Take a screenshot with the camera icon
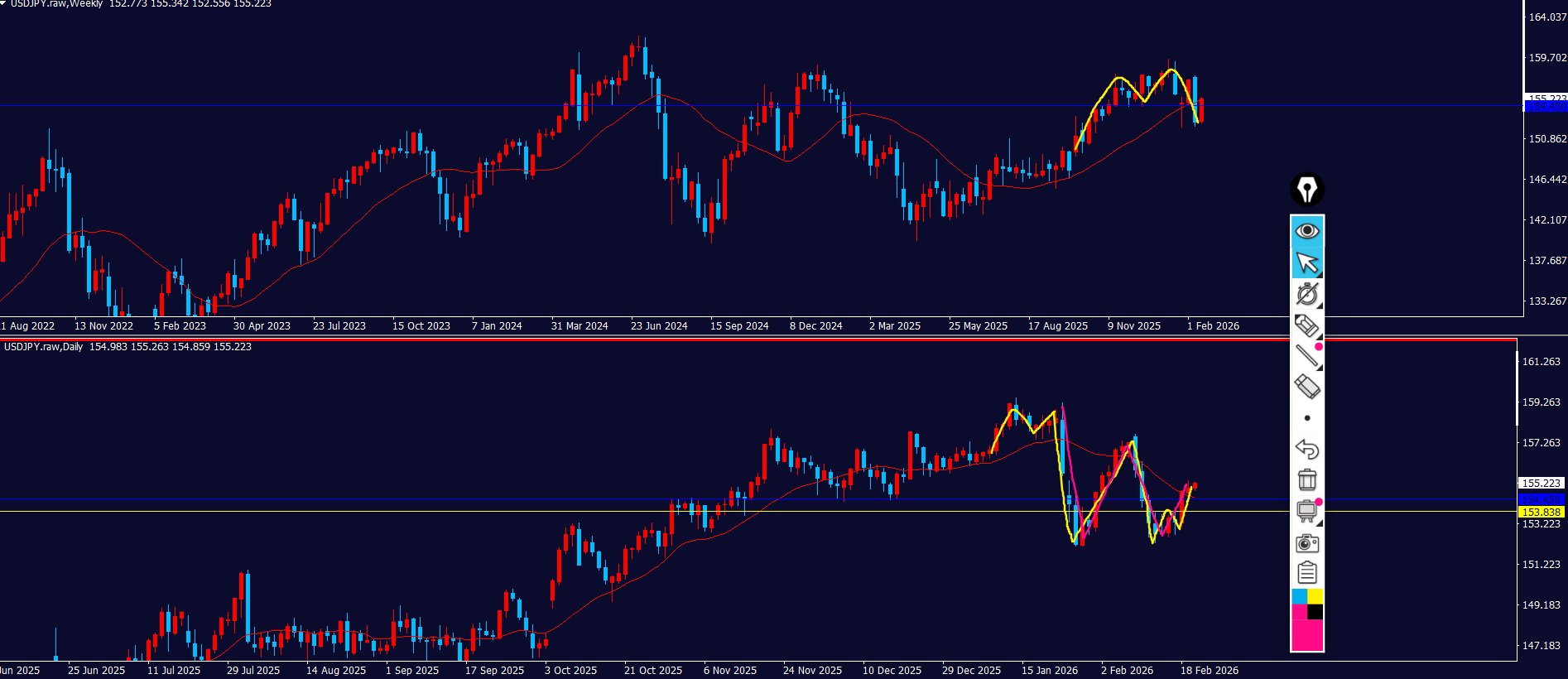The height and width of the screenshot is (679, 1568). coord(1306,543)
